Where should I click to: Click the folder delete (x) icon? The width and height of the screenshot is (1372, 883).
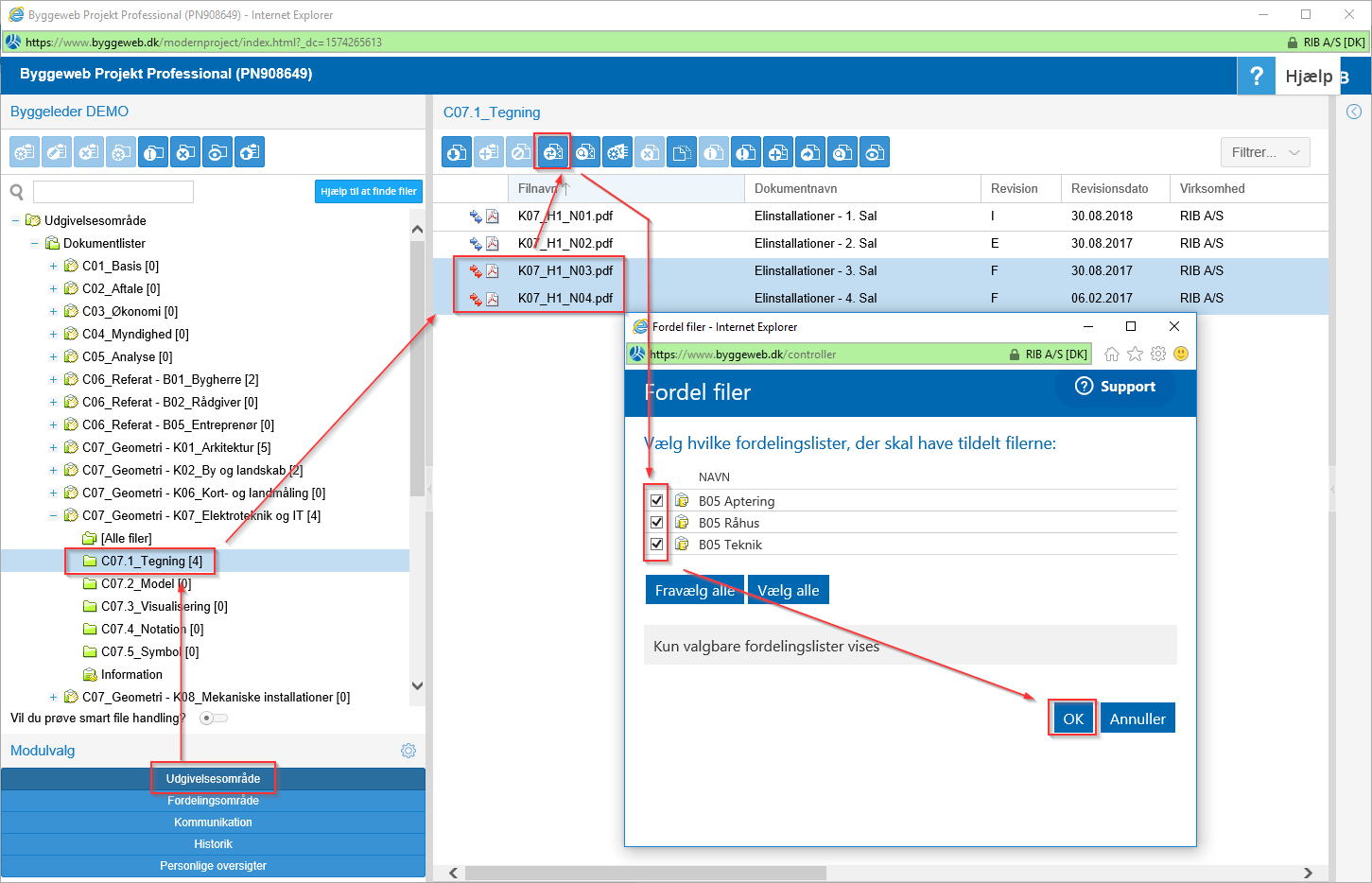point(185,152)
